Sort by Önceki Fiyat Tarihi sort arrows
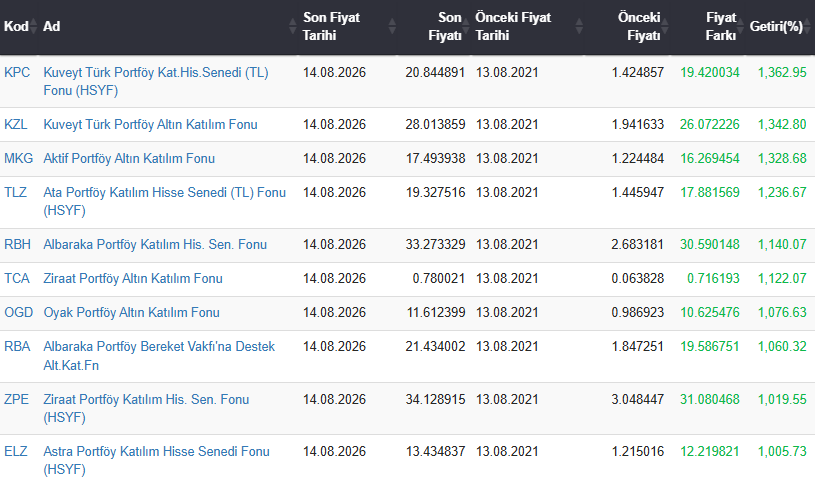815x480 pixels. 579,26
